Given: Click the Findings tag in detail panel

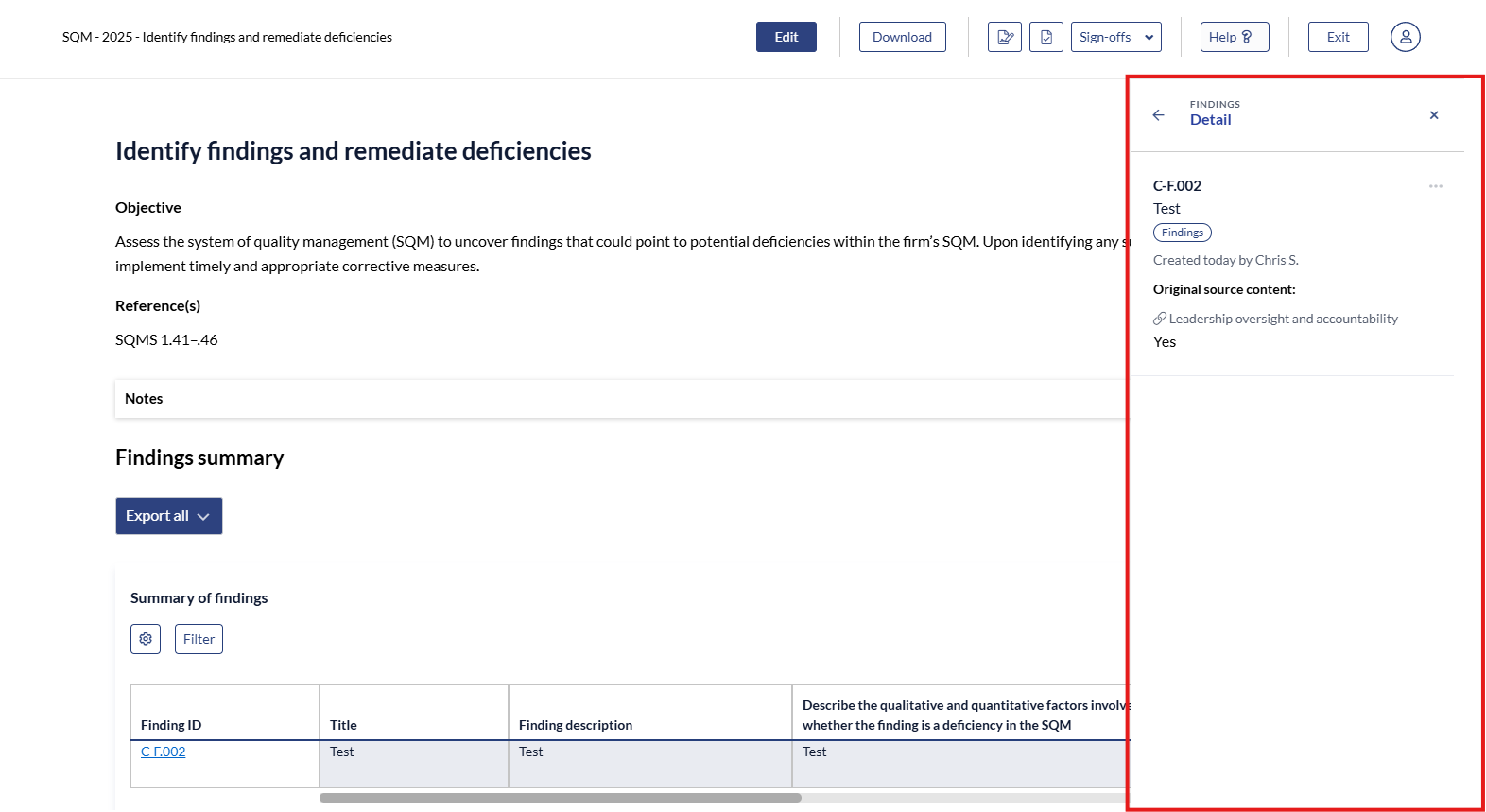Looking at the screenshot, I should click(x=1182, y=233).
